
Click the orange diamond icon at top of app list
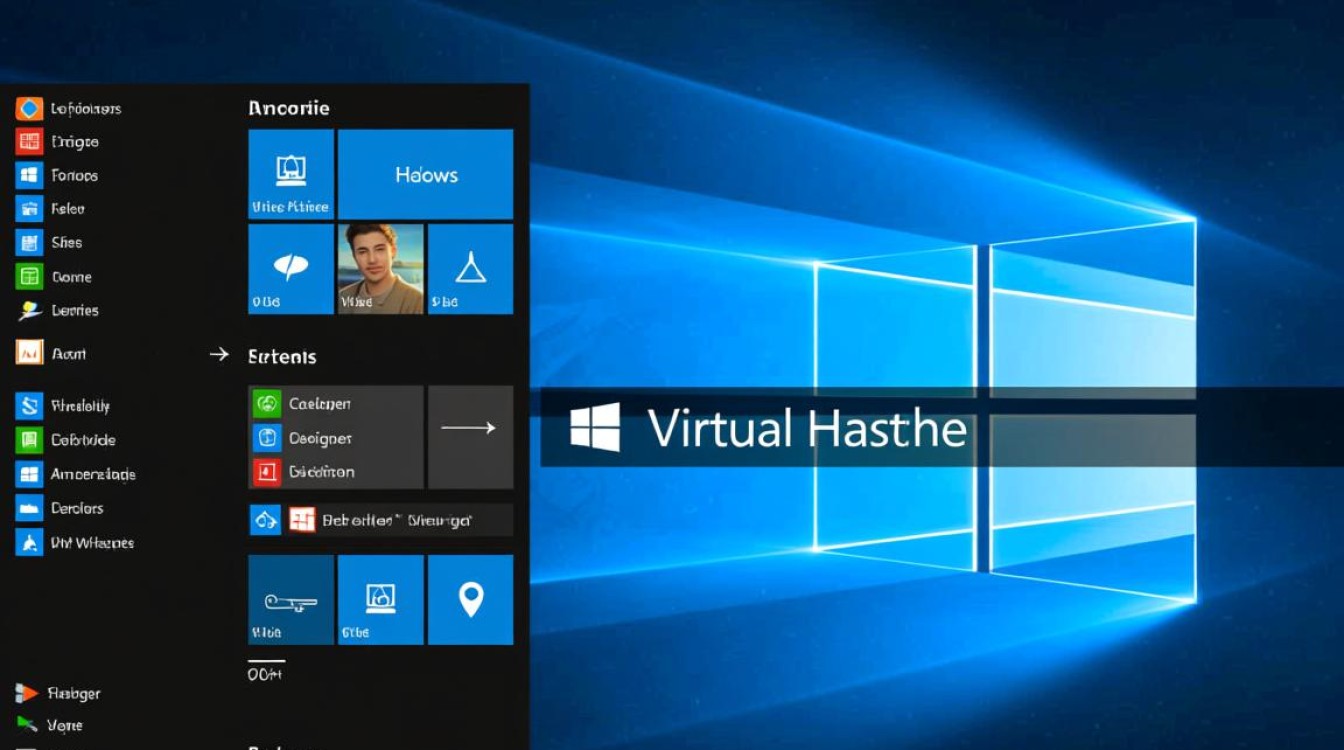29,109
